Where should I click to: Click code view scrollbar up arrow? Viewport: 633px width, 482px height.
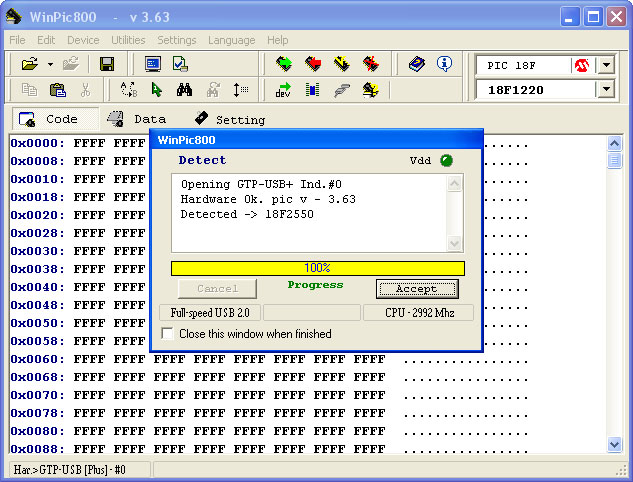[x=614, y=143]
